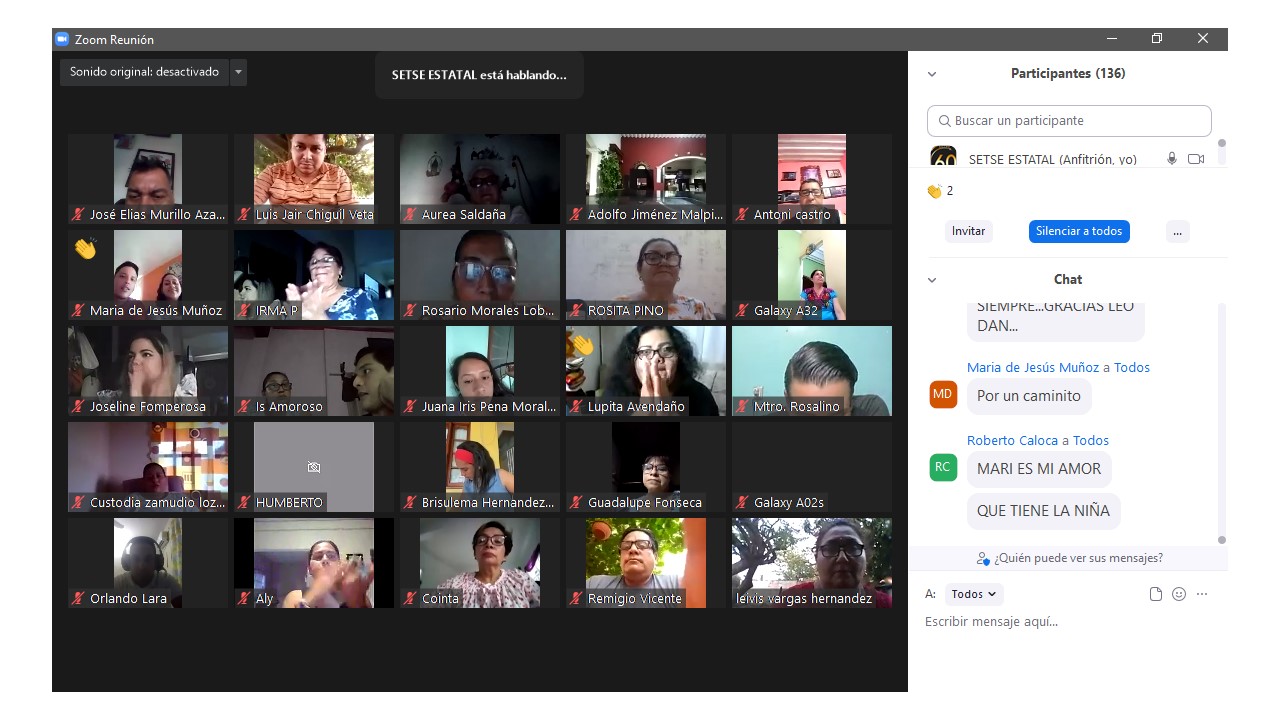Select Juana Iris Pena video tile
This screenshot has height=720, width=1280.
click(480, 371)
